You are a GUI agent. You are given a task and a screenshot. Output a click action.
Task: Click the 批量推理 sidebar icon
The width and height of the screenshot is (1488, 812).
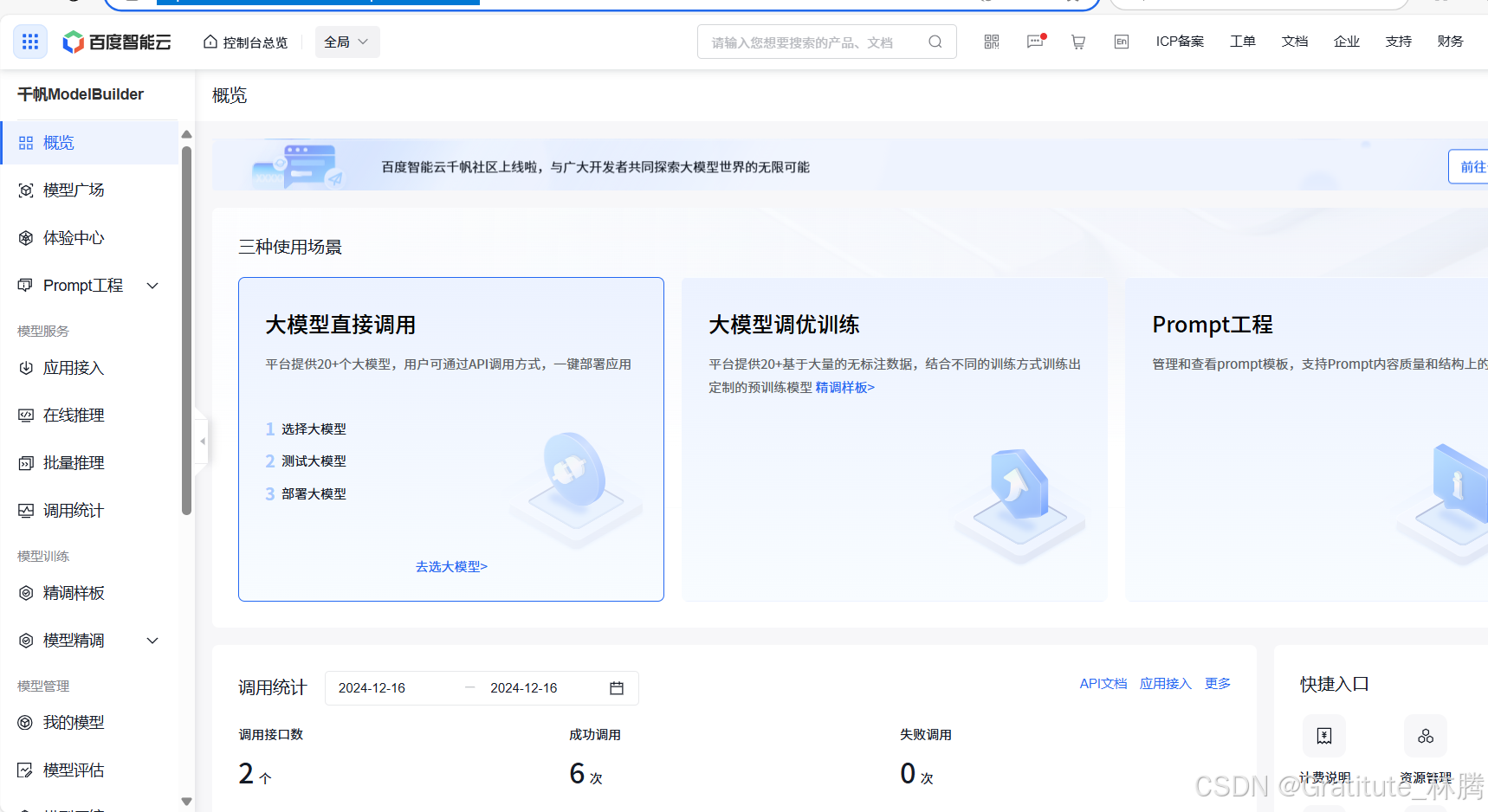coord(26,463)
